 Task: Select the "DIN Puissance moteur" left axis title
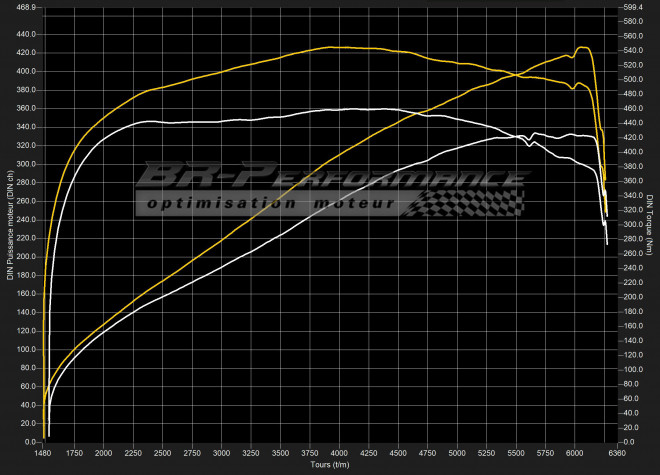pos(8,226)
